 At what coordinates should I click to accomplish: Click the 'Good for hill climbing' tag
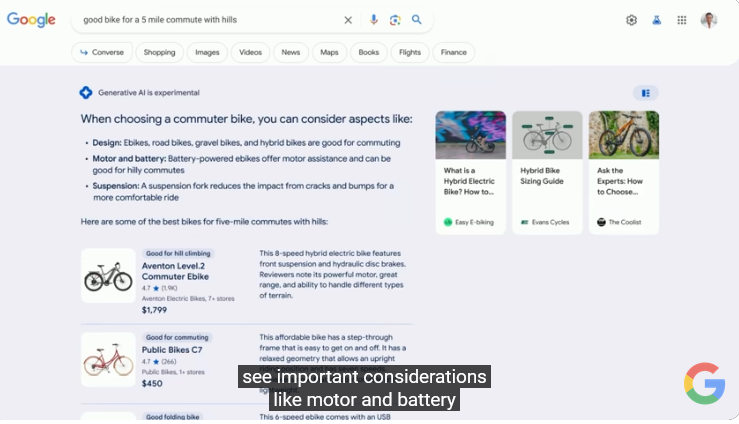pos(178,253)
